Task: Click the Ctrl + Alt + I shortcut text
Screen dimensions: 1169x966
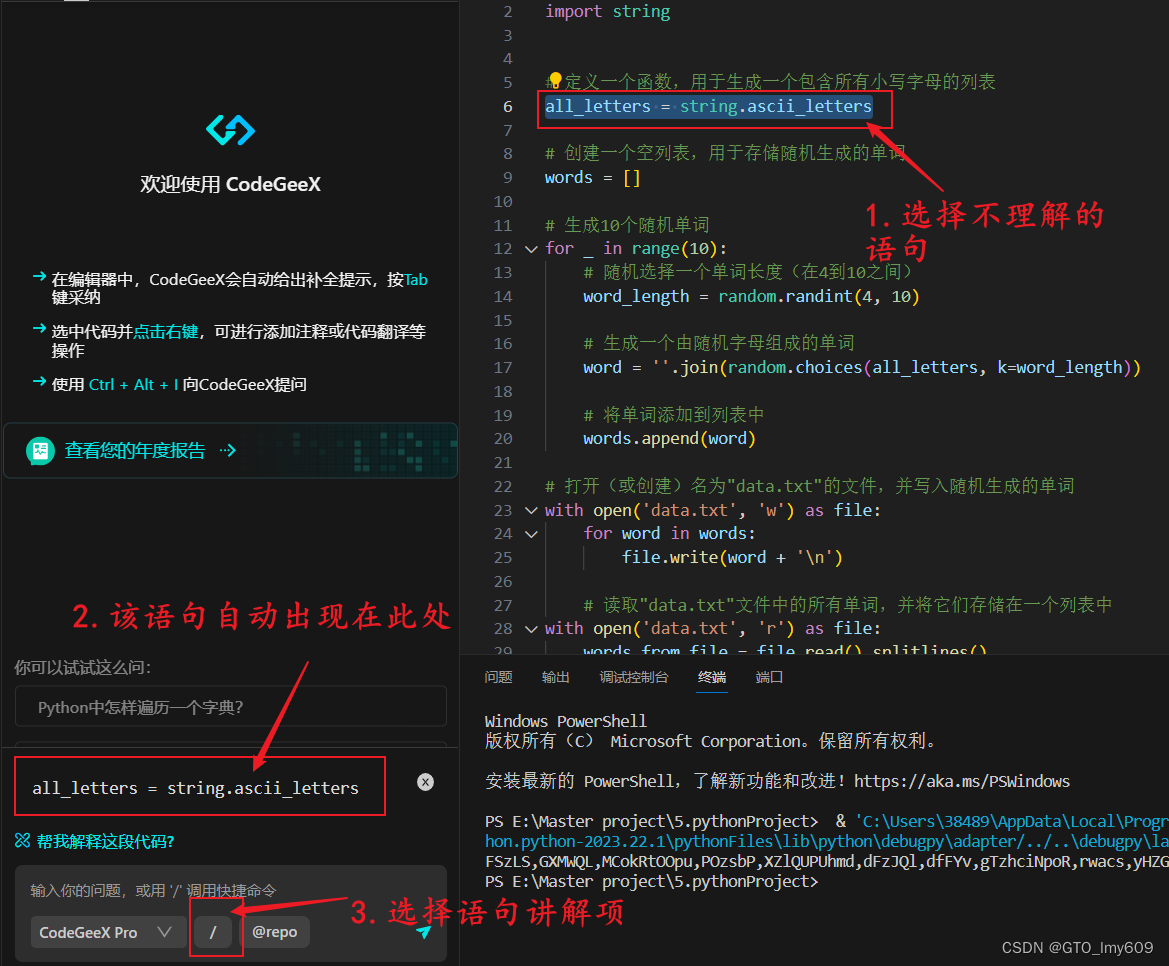Action: point(133,385)
